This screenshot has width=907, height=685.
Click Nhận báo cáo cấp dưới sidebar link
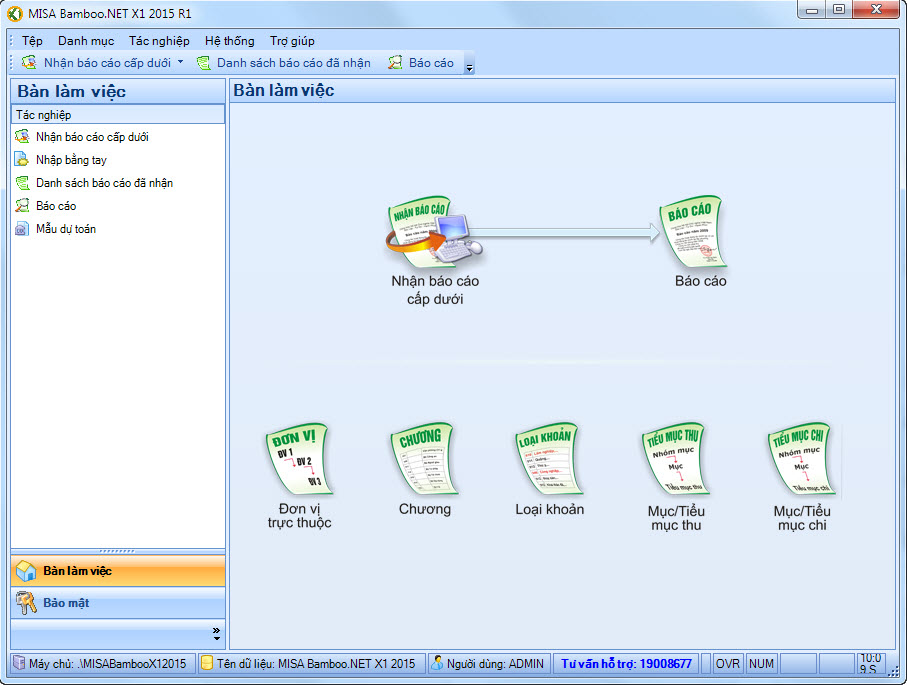(92, 137)
